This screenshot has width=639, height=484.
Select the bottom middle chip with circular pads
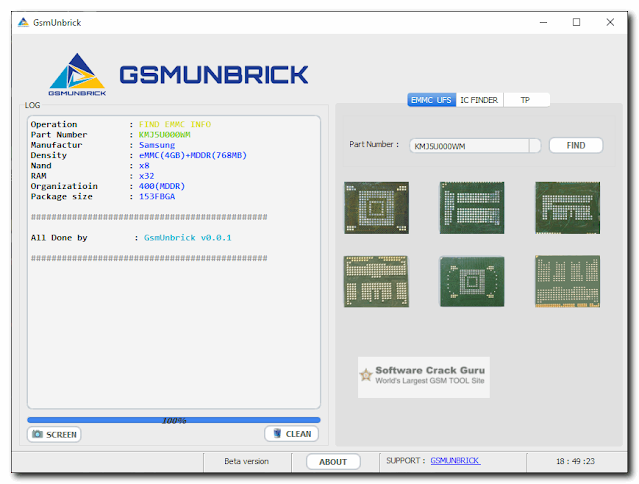tap(472, 281)
